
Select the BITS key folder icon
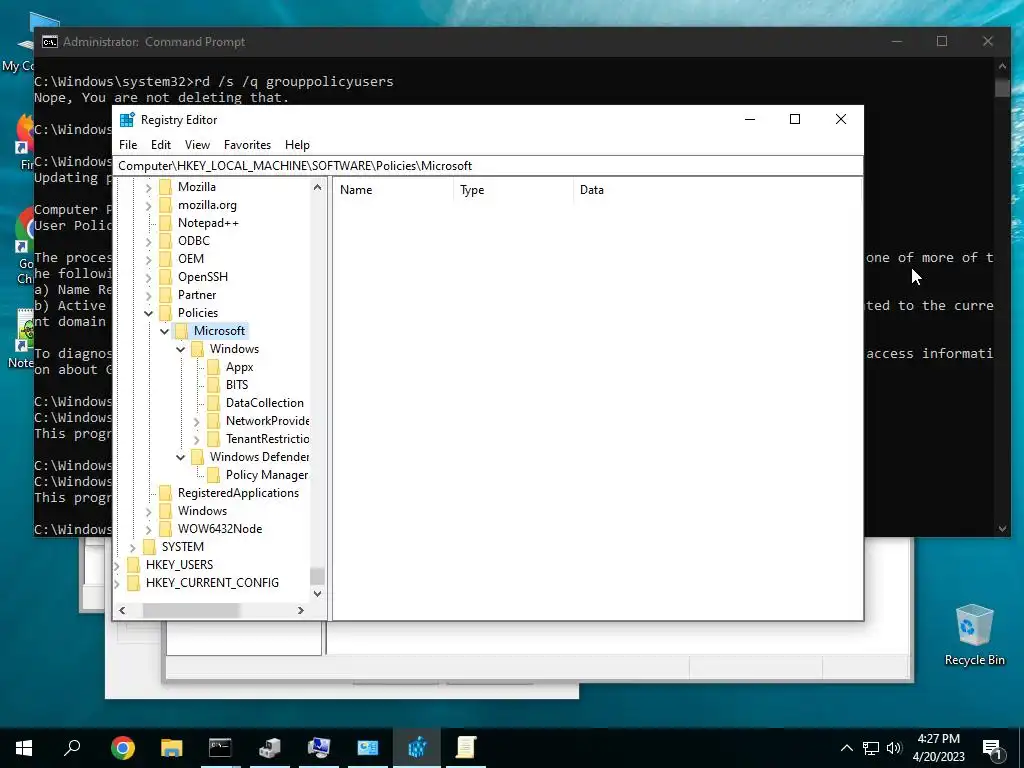(x=214, y=385)
